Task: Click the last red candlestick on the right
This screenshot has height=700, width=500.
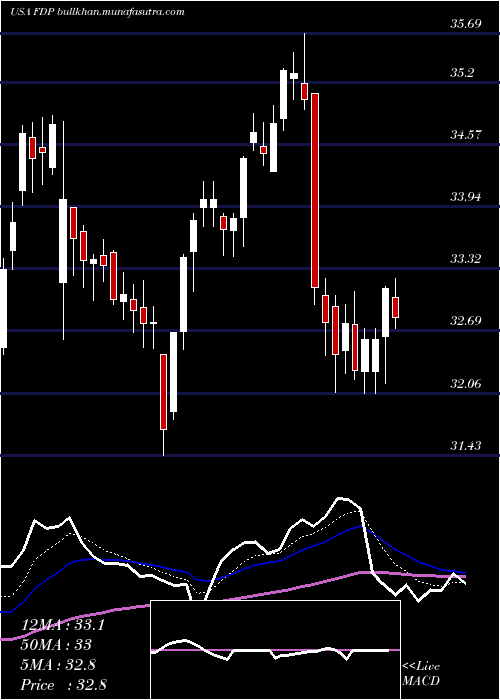Action: point(396,307)
